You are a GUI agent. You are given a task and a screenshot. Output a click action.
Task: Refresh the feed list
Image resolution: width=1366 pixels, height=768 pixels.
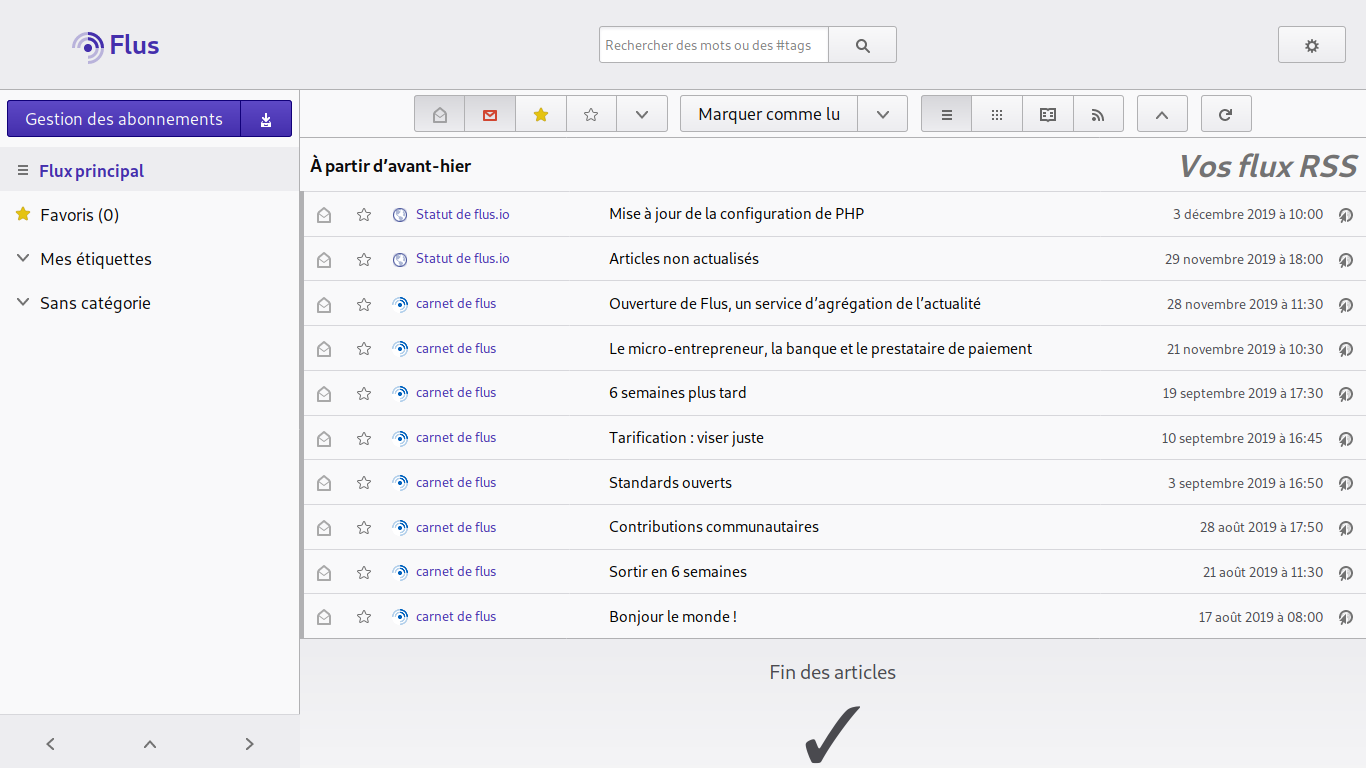click(x=1226, y=113)
